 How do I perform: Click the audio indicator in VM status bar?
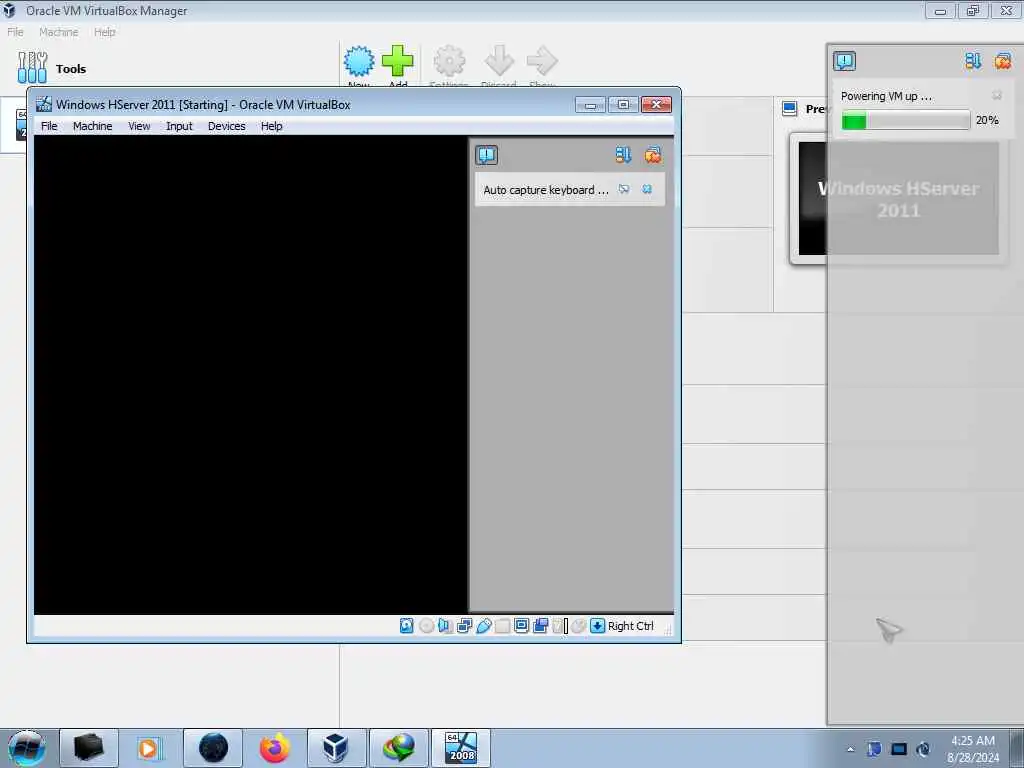tap(445, 626)
